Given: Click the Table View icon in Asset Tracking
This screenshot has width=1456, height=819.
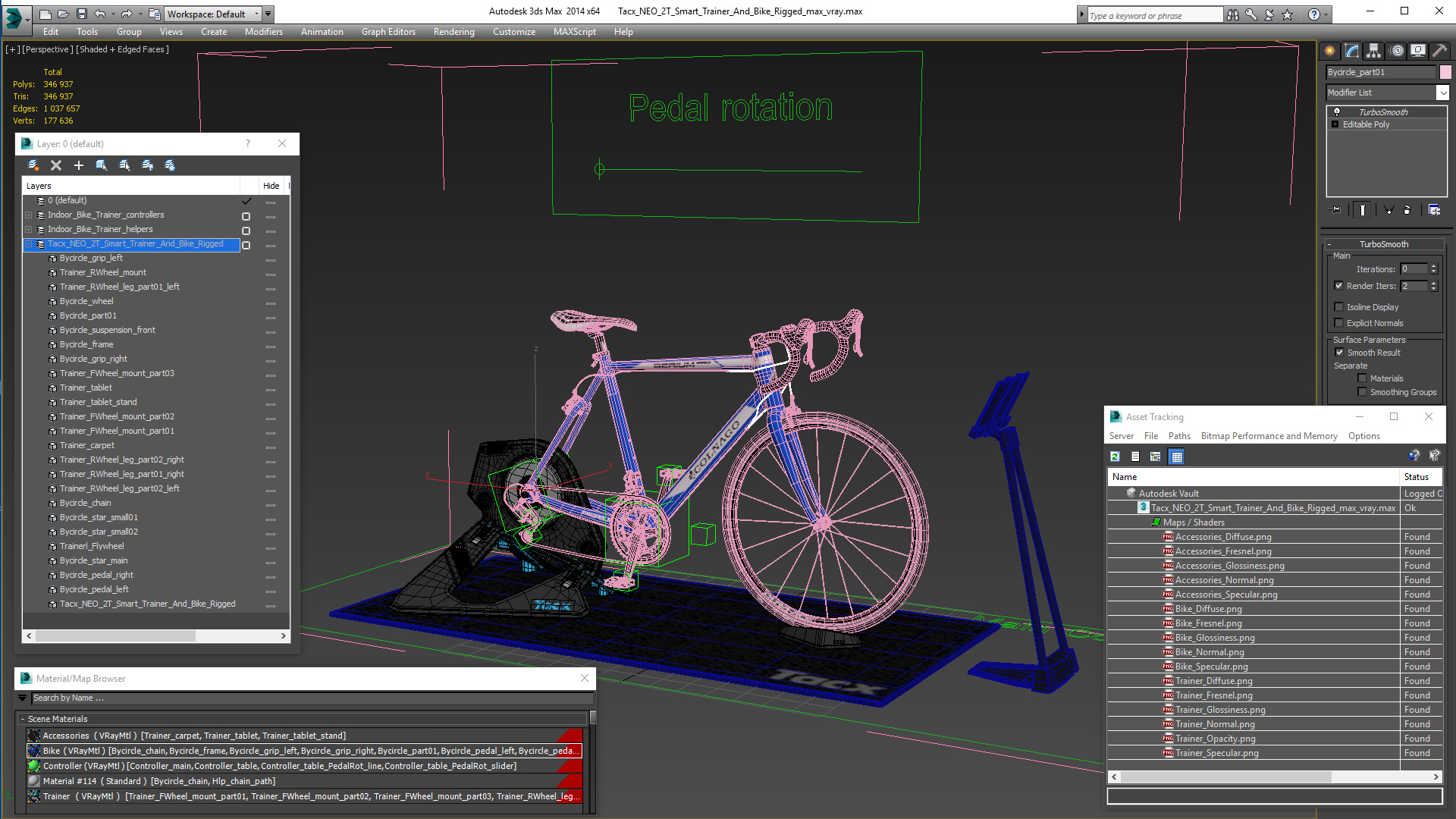Looking at the screenshot, I should pos(1177,457).
